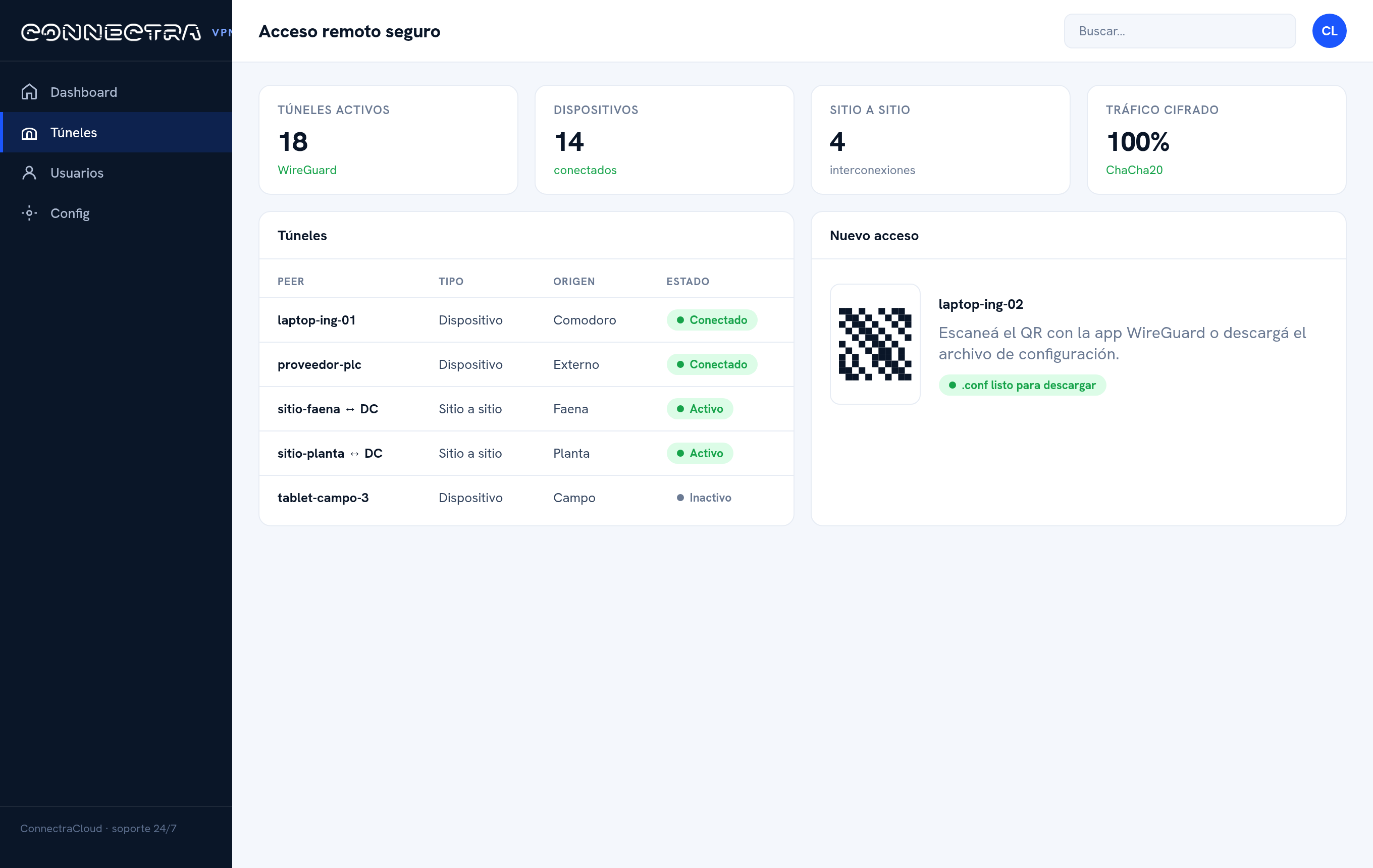Click the Túneles sidebar icon
Screen dimensions: 1373x868
tap(29, 132)
